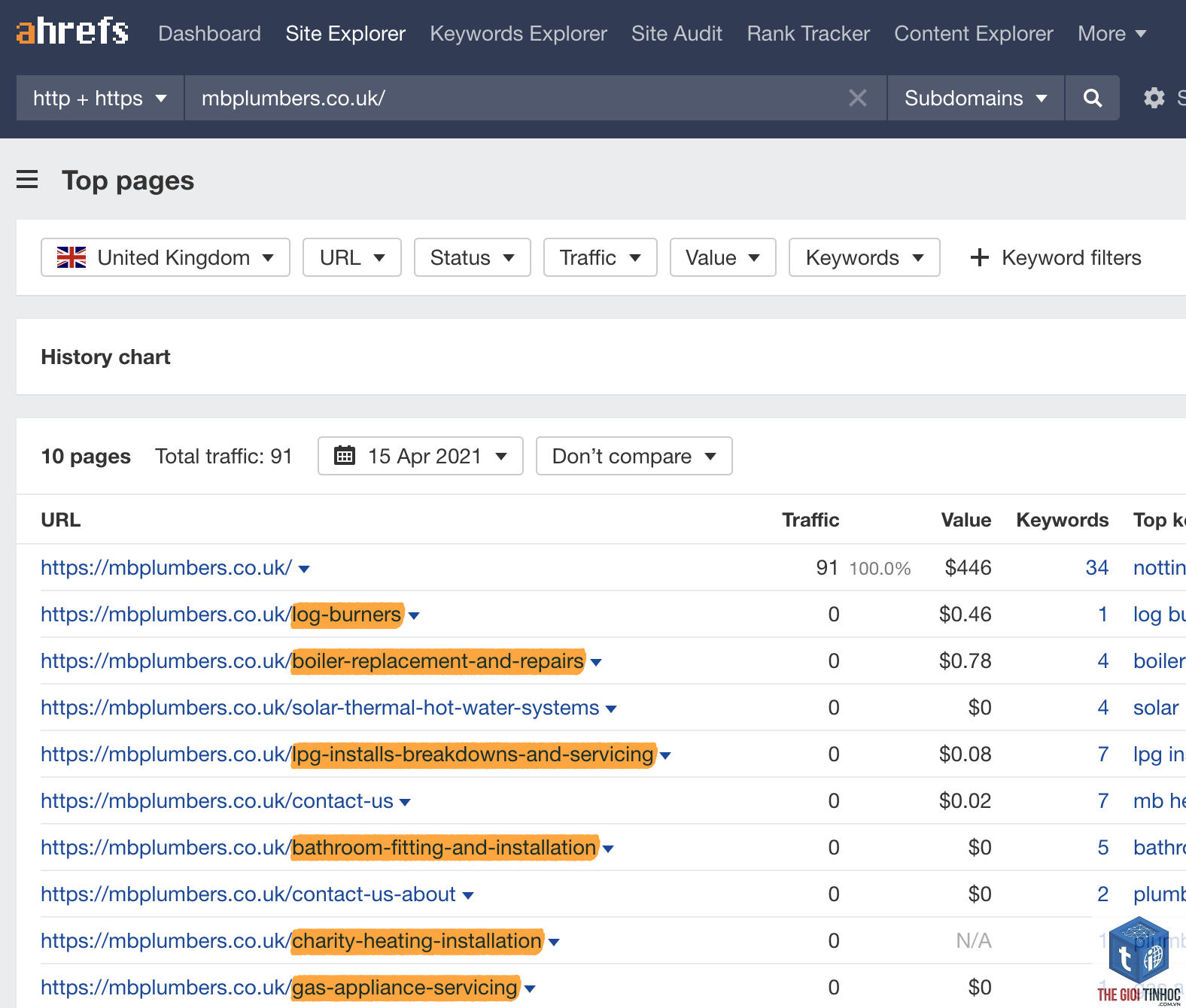Screen dimensions: 1186x1008
Task: Click the Ahrefs logo
Action: click(72, 32)
